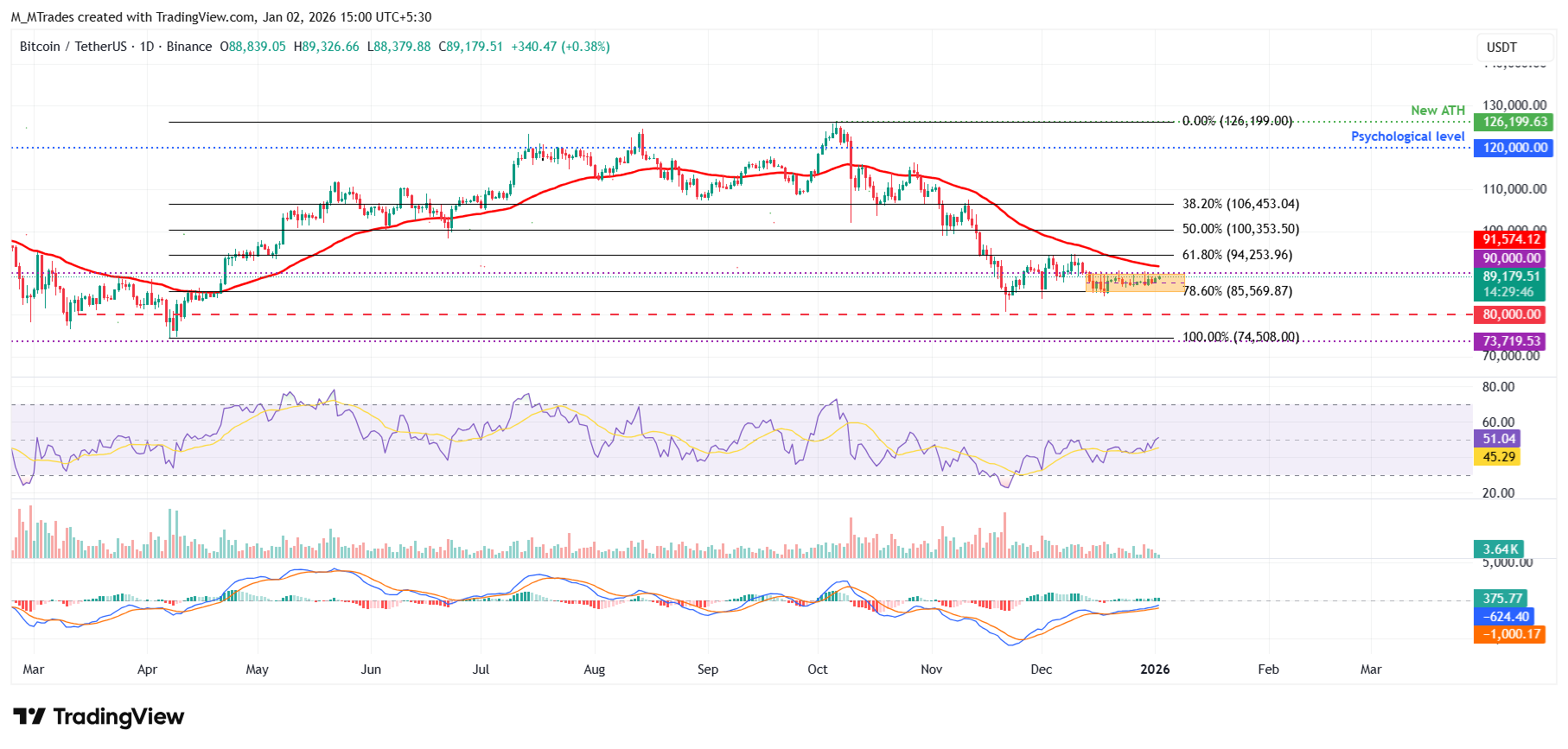Image resolution: width=1568 pixels, height=749 pixels.
Task: Click the blue 120,000.00 price label
Action: point(1514,148)
